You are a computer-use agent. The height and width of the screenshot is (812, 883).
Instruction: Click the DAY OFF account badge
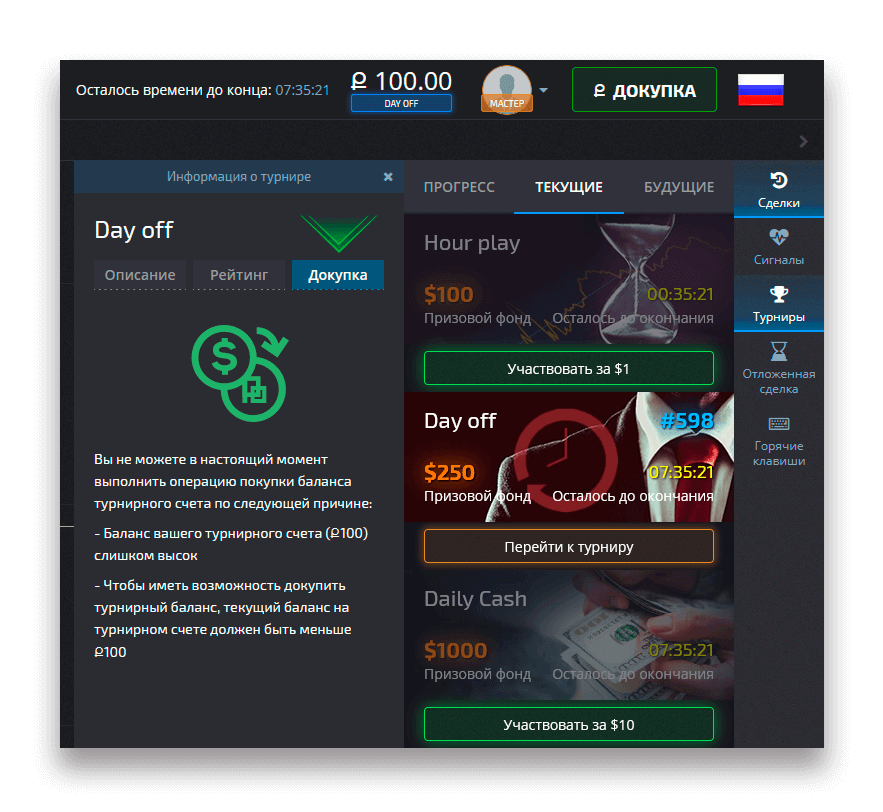[401, 104]
